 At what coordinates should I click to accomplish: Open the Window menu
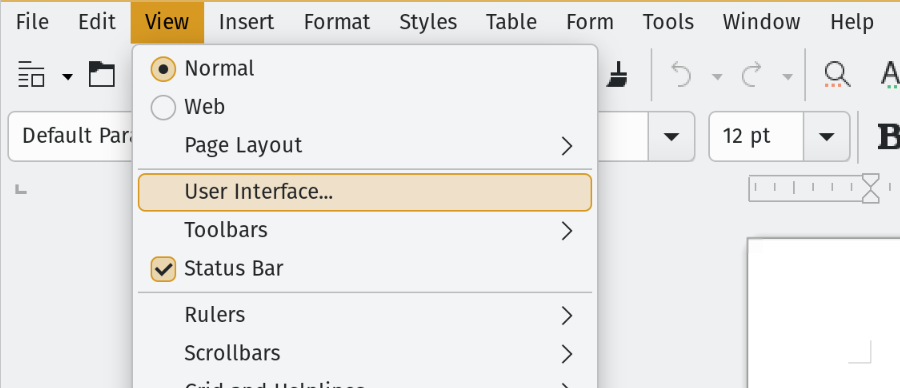pos(761,22)
